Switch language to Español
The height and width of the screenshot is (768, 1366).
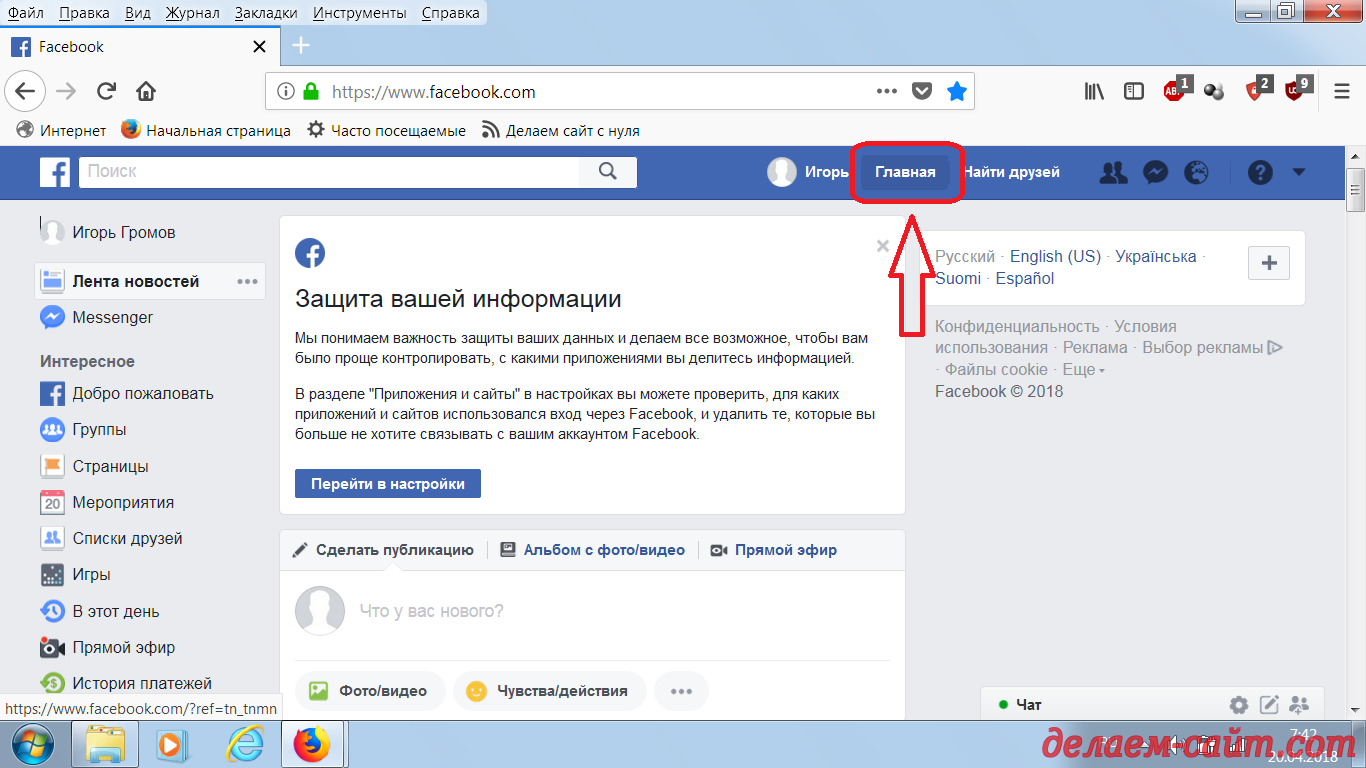[x=1025, y=279]
